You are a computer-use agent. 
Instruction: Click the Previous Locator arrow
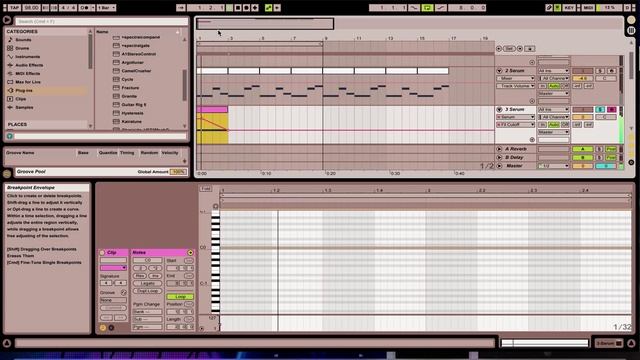tap(499, 49)
